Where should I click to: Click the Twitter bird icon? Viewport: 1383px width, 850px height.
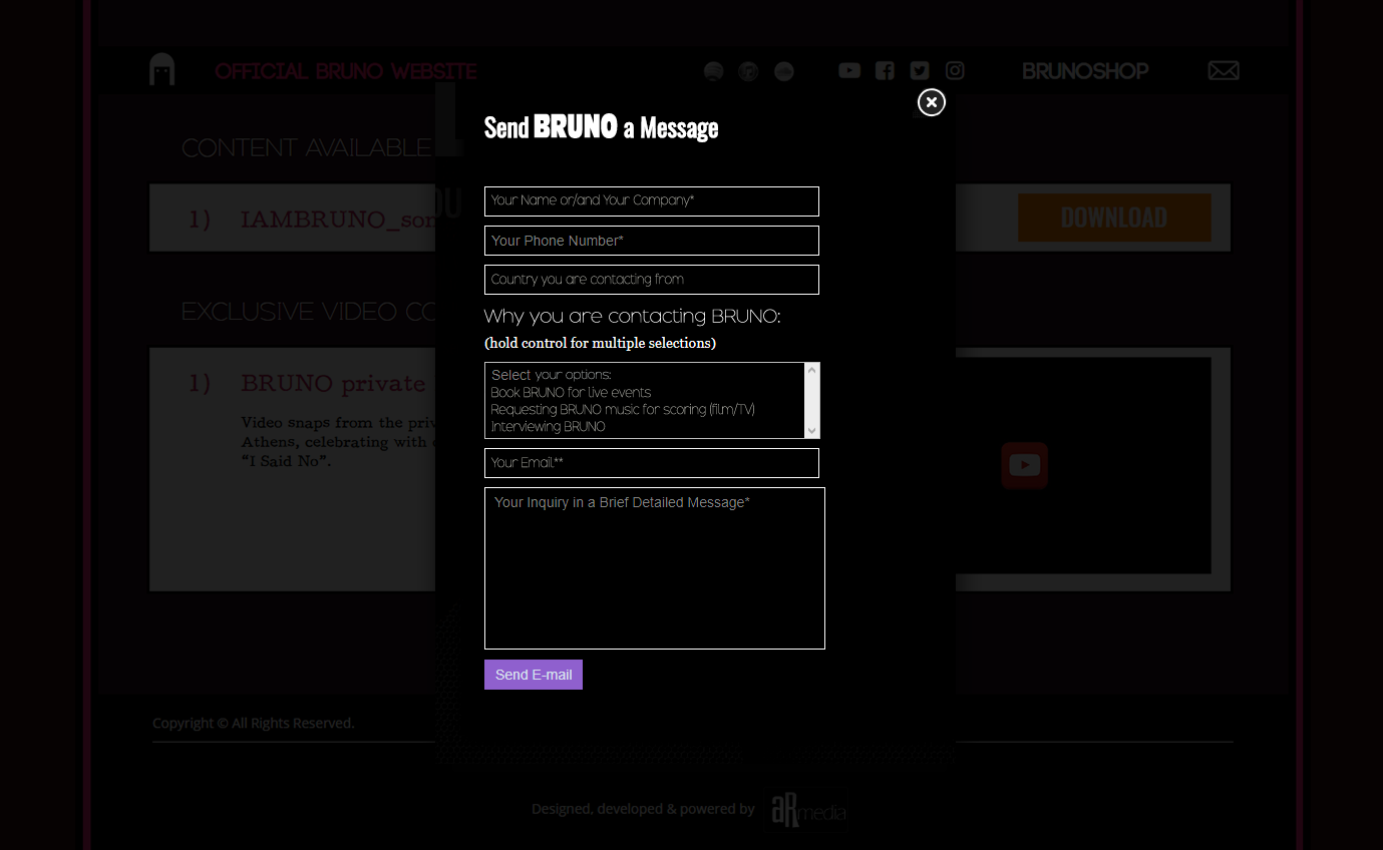pyautogui.click(x=919, y=70)
